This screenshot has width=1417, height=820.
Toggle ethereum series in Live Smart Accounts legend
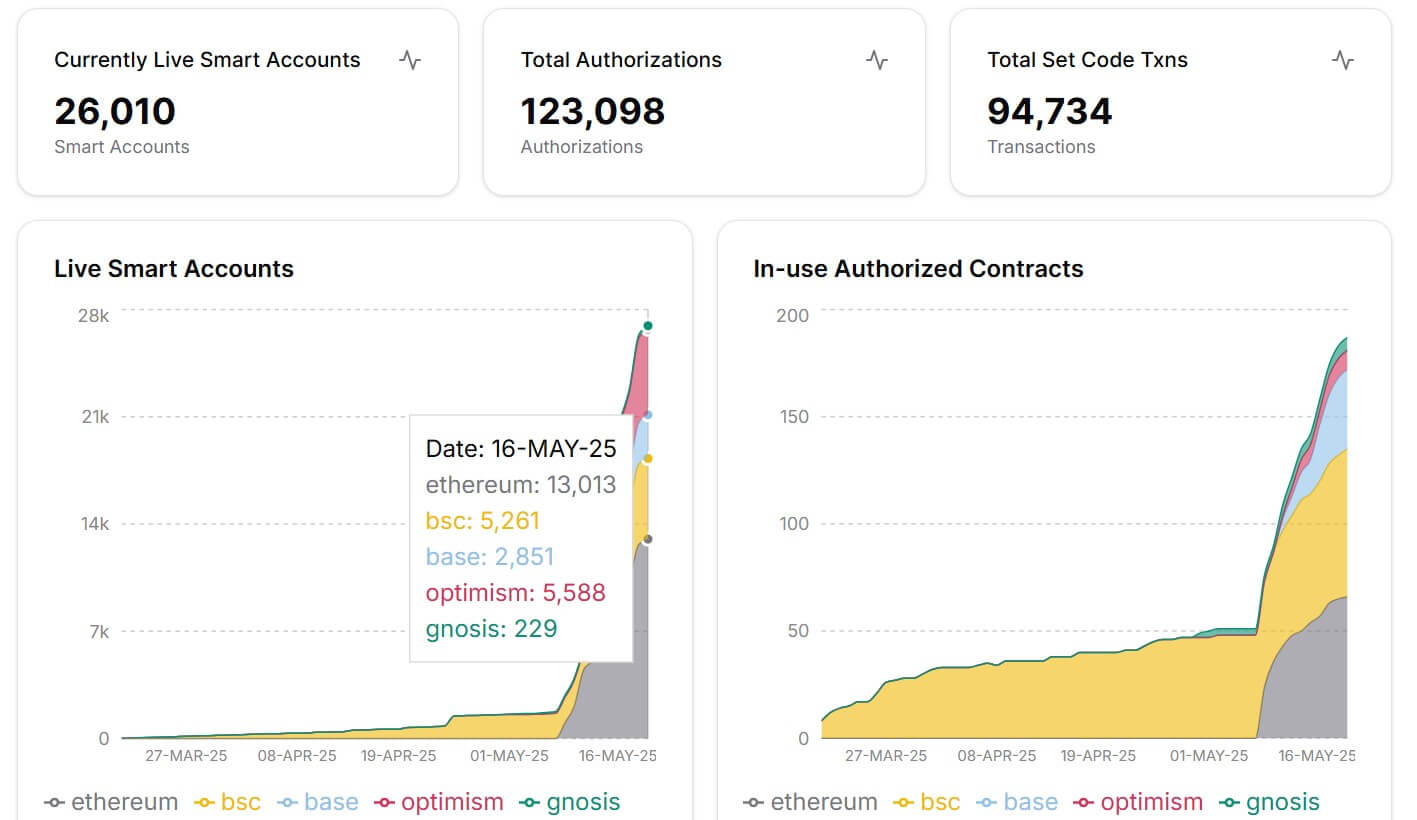pyautogui.click(x=111, y=802)
